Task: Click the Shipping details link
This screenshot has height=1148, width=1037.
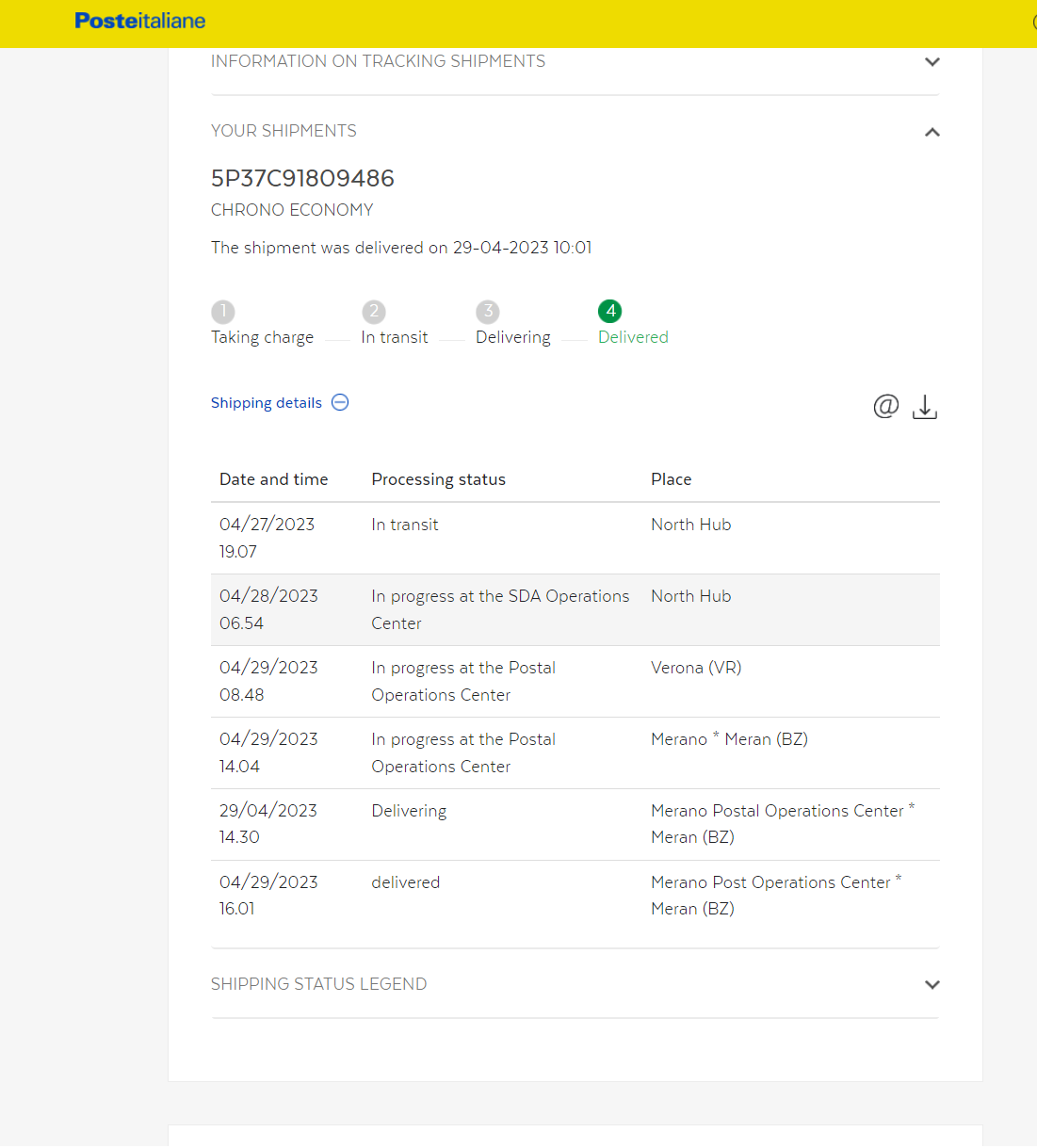Action: click(267, 403)
